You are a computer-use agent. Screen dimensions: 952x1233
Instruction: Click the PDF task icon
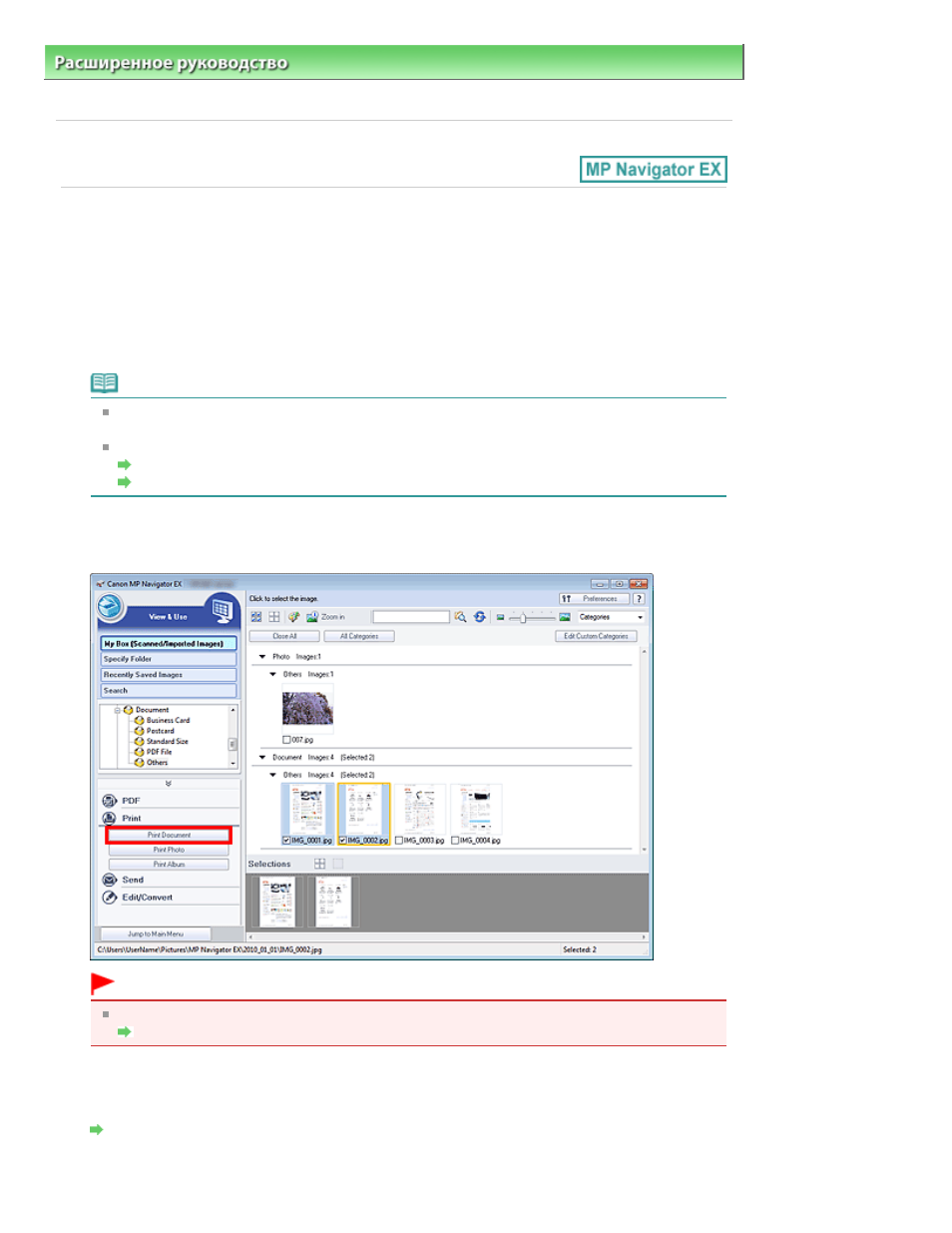110,801
